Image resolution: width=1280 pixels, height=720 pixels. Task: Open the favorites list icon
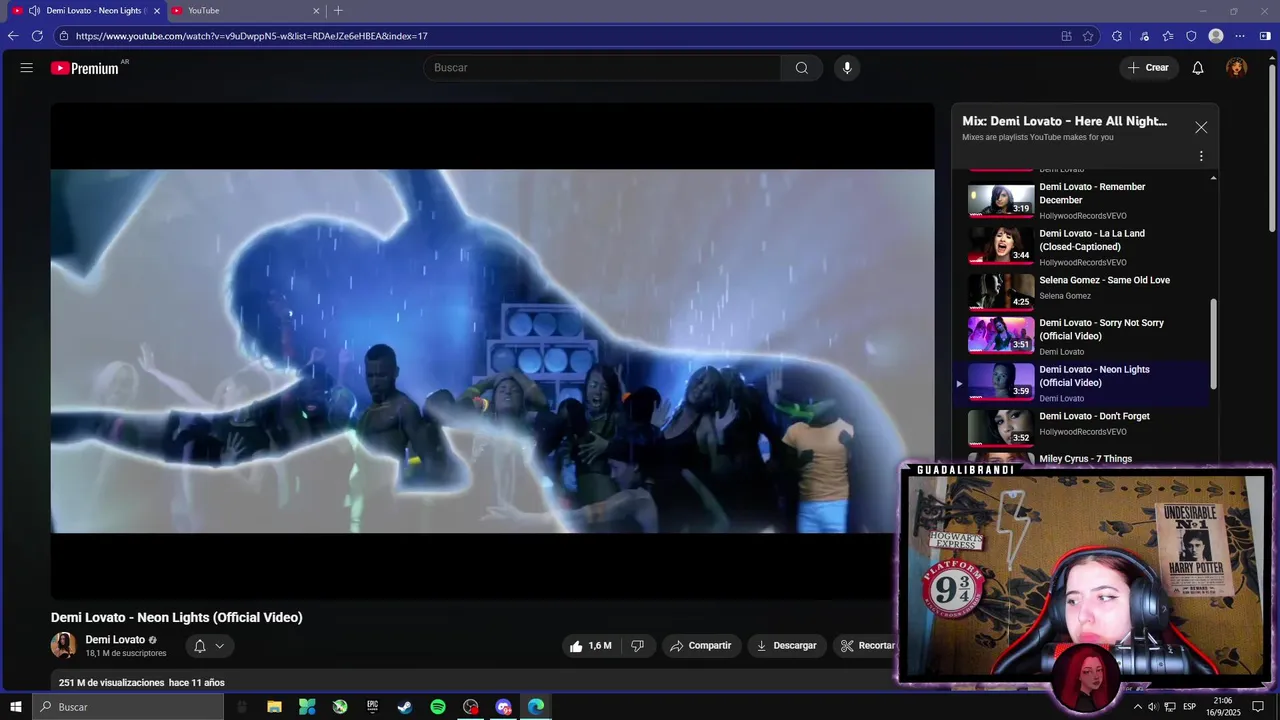point(1168,36)
